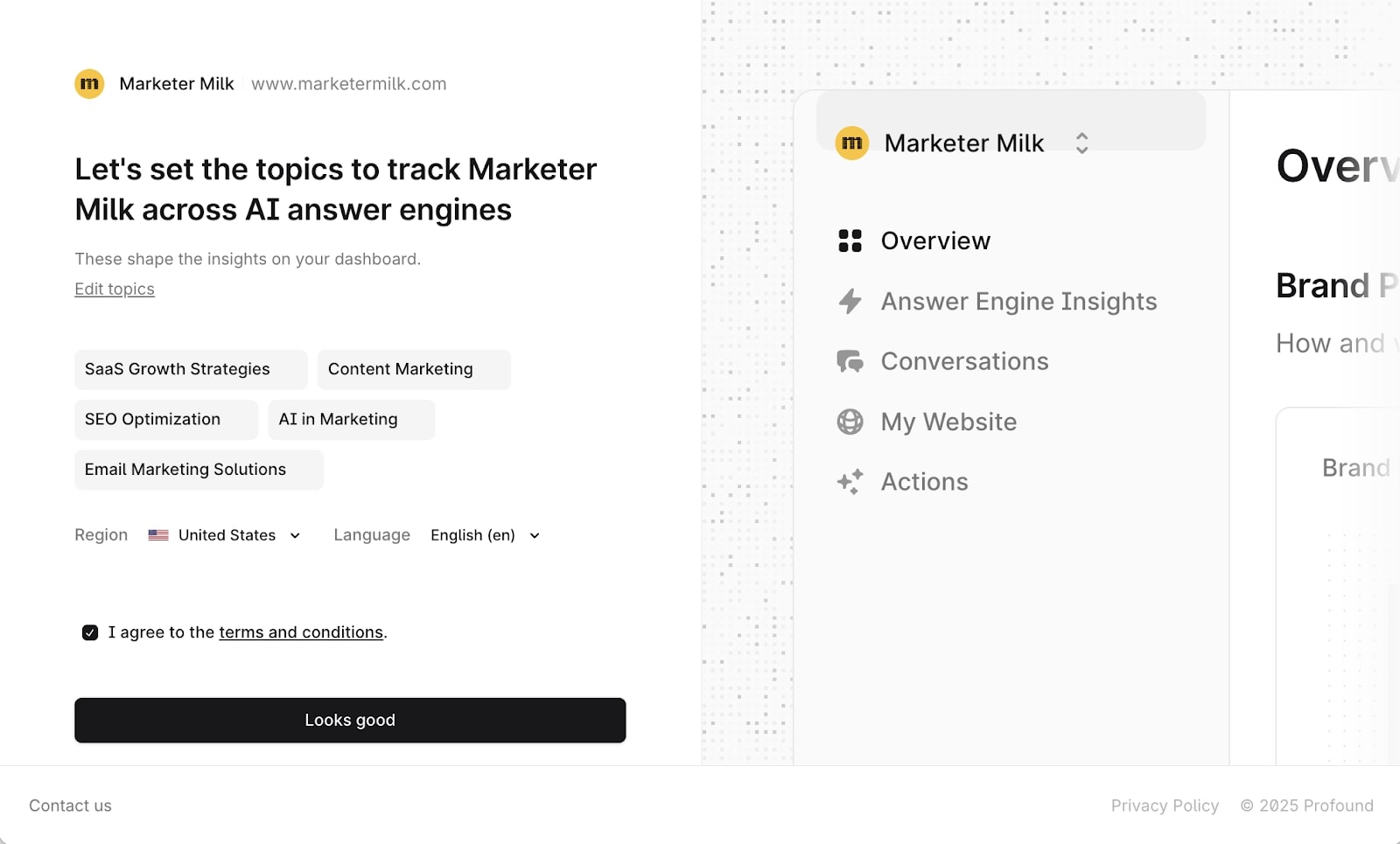The height and width of the screenshot is (844, 1400).
Task: Select the SaaS Growth Strategies topic chip
Action: click(191, 369)
